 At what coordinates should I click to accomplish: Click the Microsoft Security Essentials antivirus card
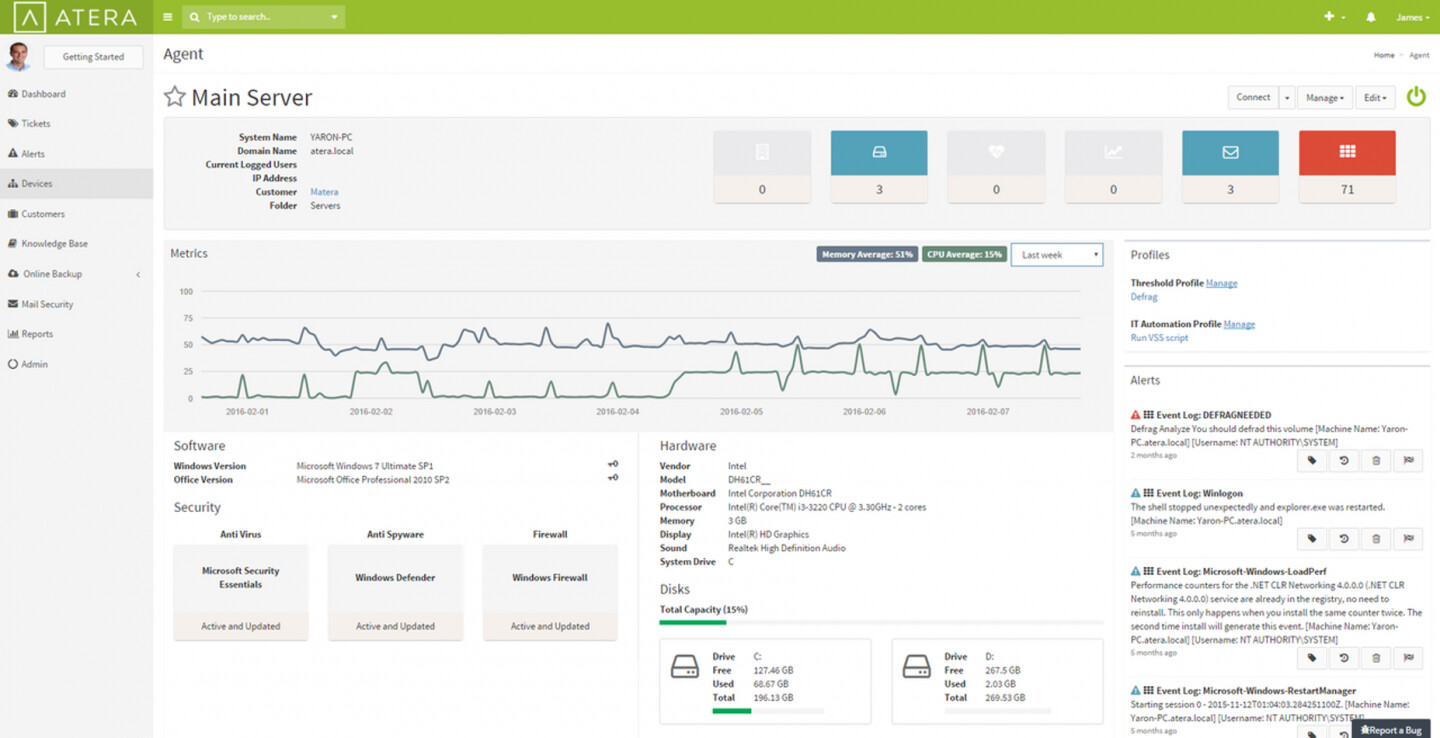pos(241,592)
